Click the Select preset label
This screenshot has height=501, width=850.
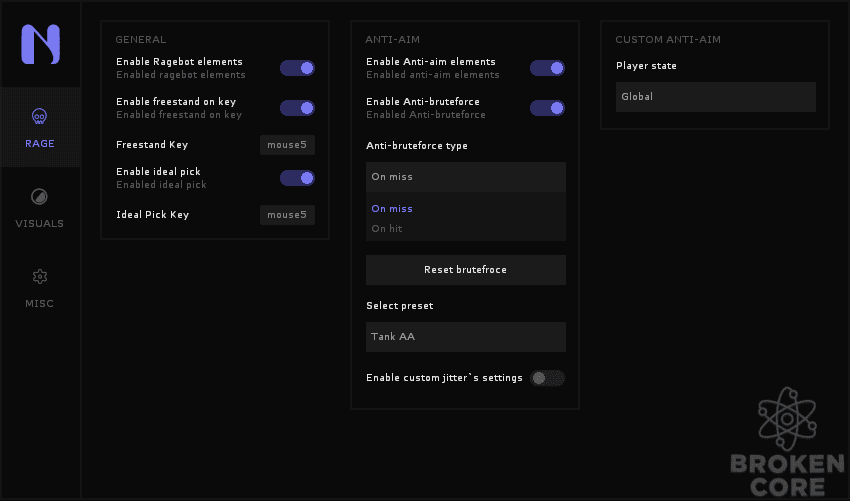coord(400,306)
